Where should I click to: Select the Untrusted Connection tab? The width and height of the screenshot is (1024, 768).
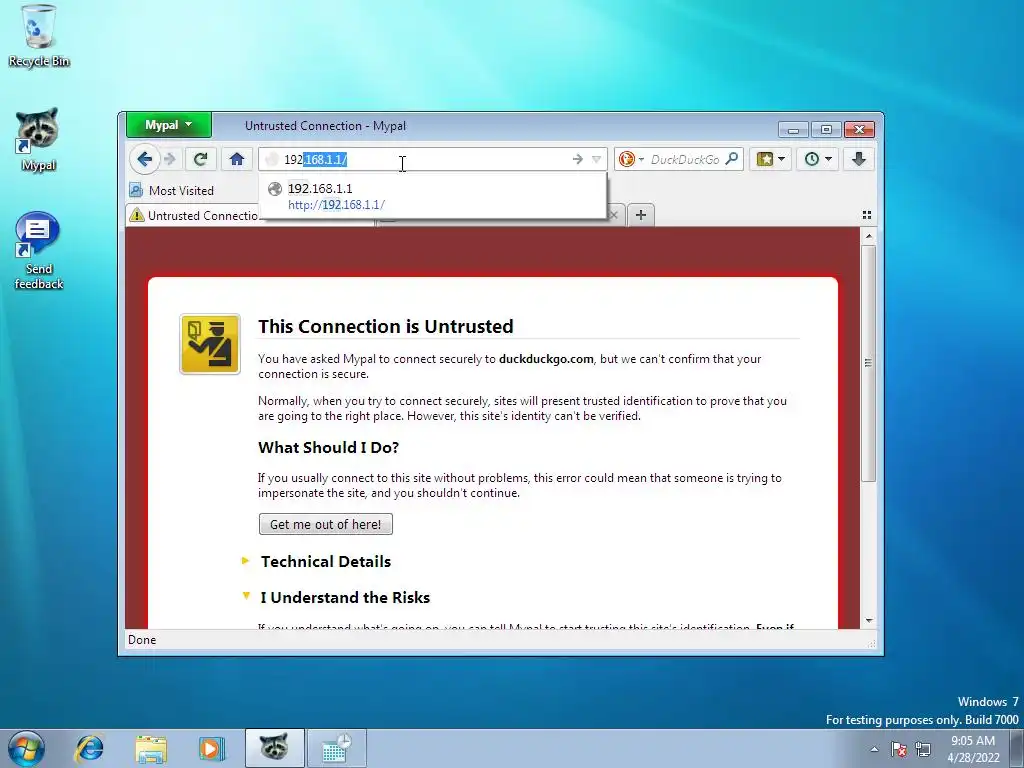pos(194,216)
